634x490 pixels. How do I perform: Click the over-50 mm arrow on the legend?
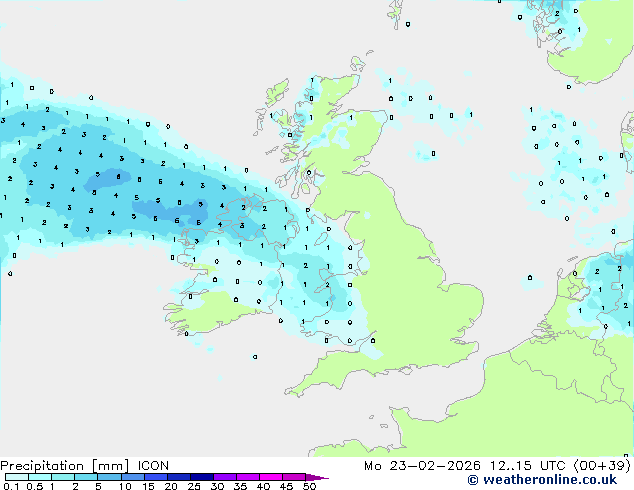[317, 477]
